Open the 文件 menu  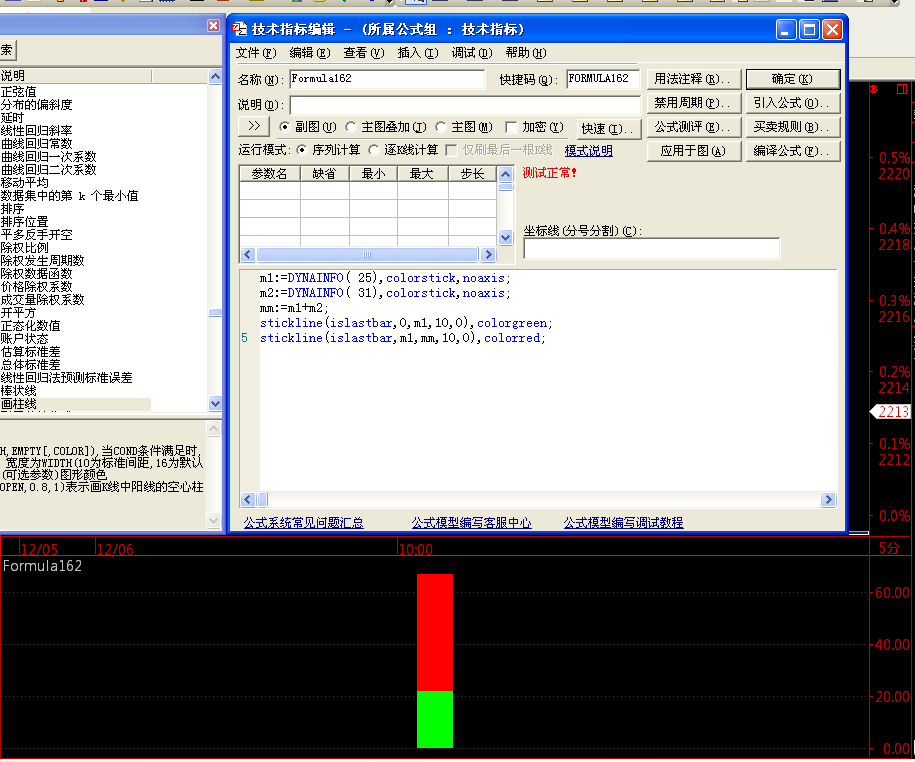tap(254, 53)
